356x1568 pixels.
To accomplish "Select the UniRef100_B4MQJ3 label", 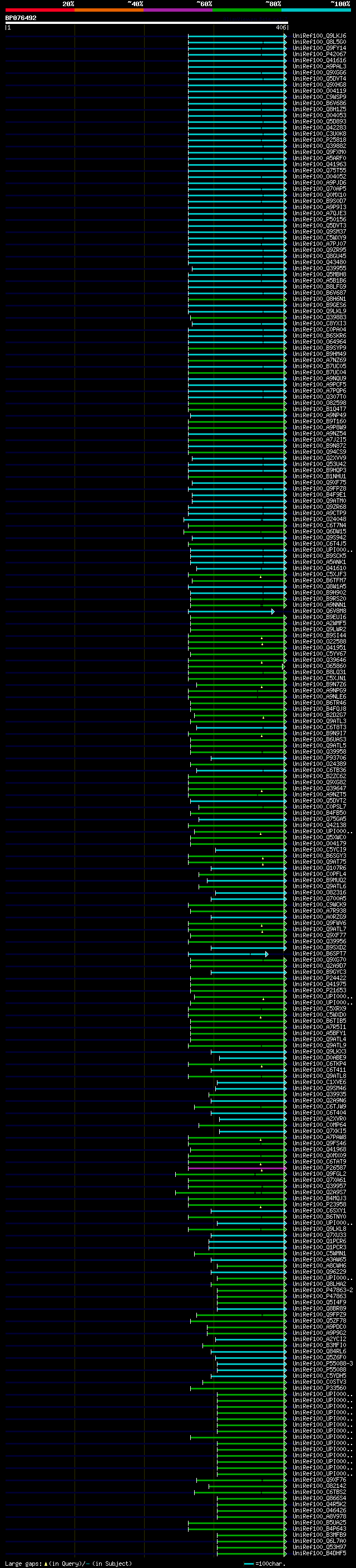I will 319,1199.
